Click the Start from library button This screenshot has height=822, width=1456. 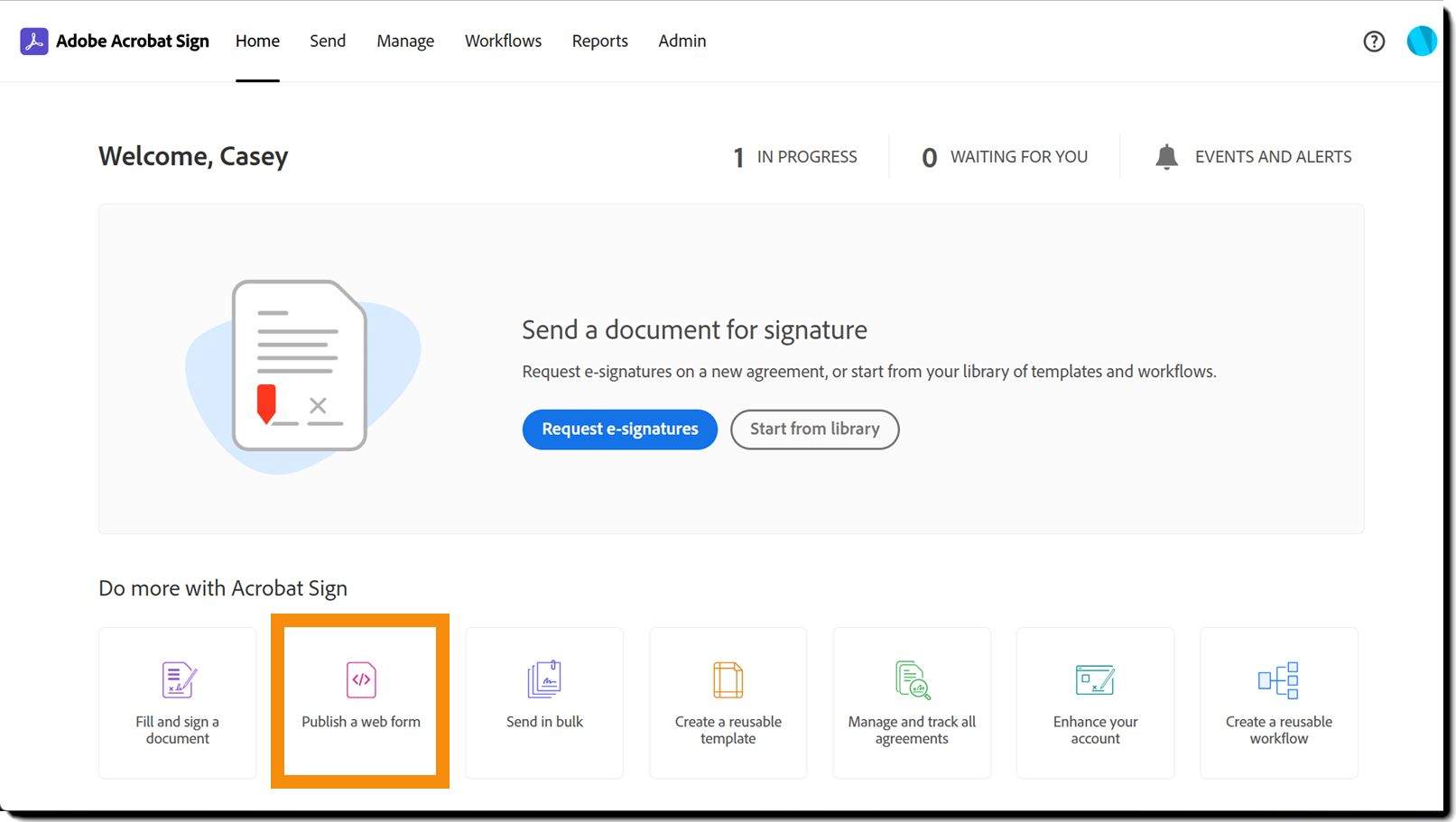[x=814, y=429]
